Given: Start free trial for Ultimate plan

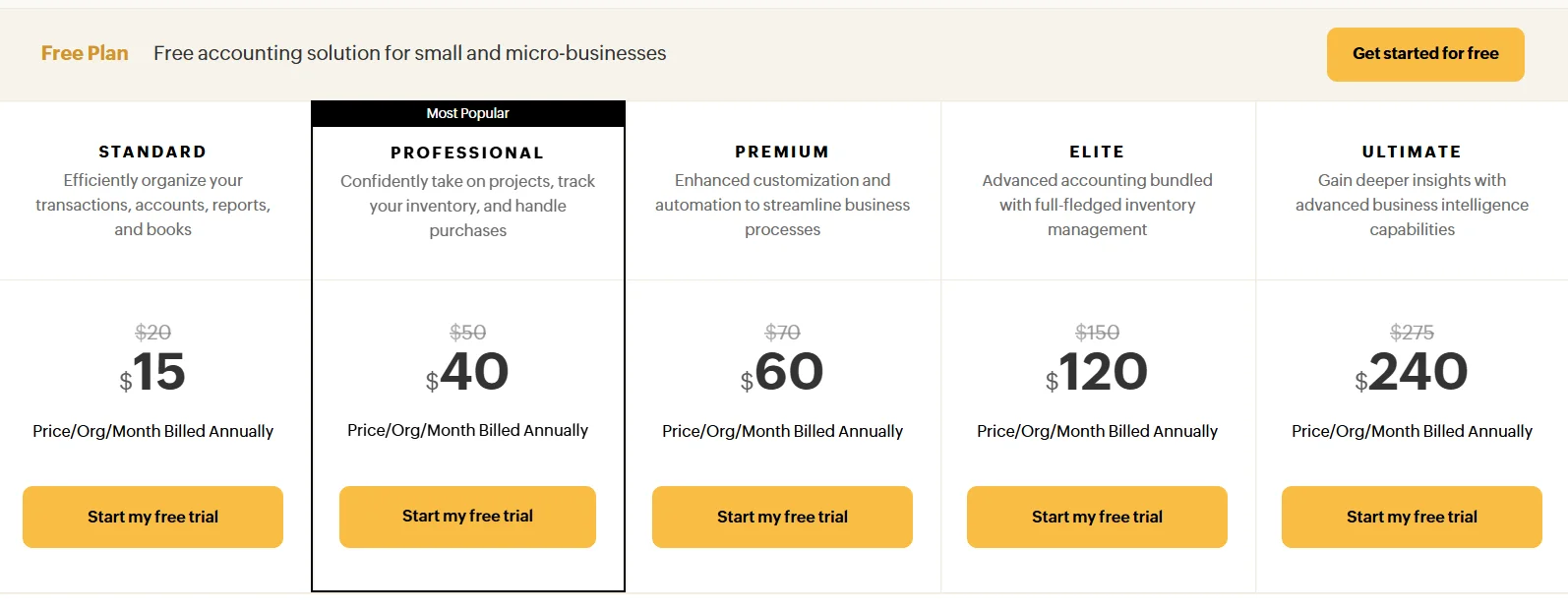Looking at the screenshot, I should 1412,517.
